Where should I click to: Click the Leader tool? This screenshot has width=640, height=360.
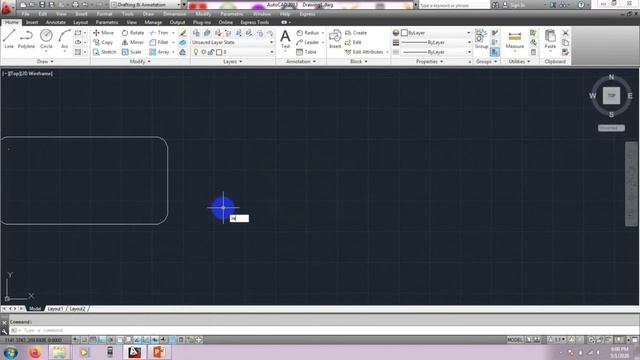pyautogui.click(x=307, y=42)
